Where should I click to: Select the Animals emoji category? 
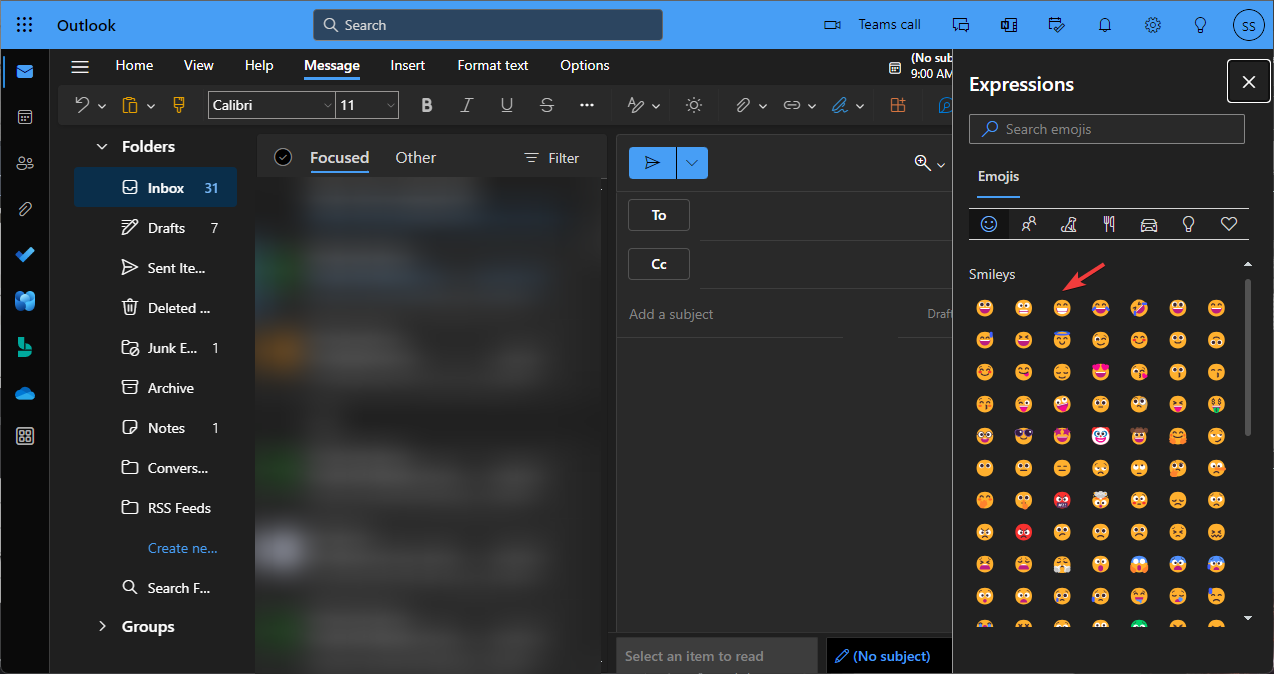pyautogui.click(x=1069, y=224)
